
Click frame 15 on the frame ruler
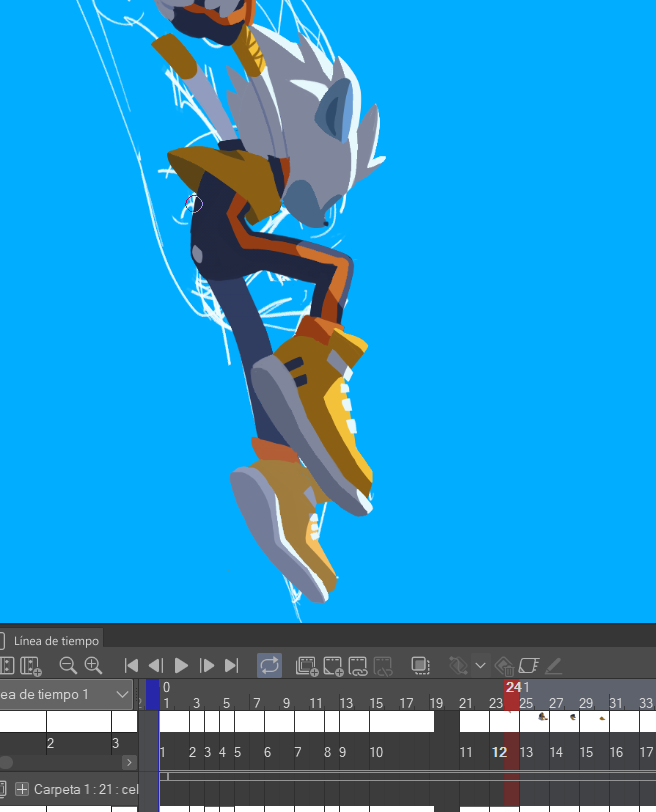click(376, 703)
